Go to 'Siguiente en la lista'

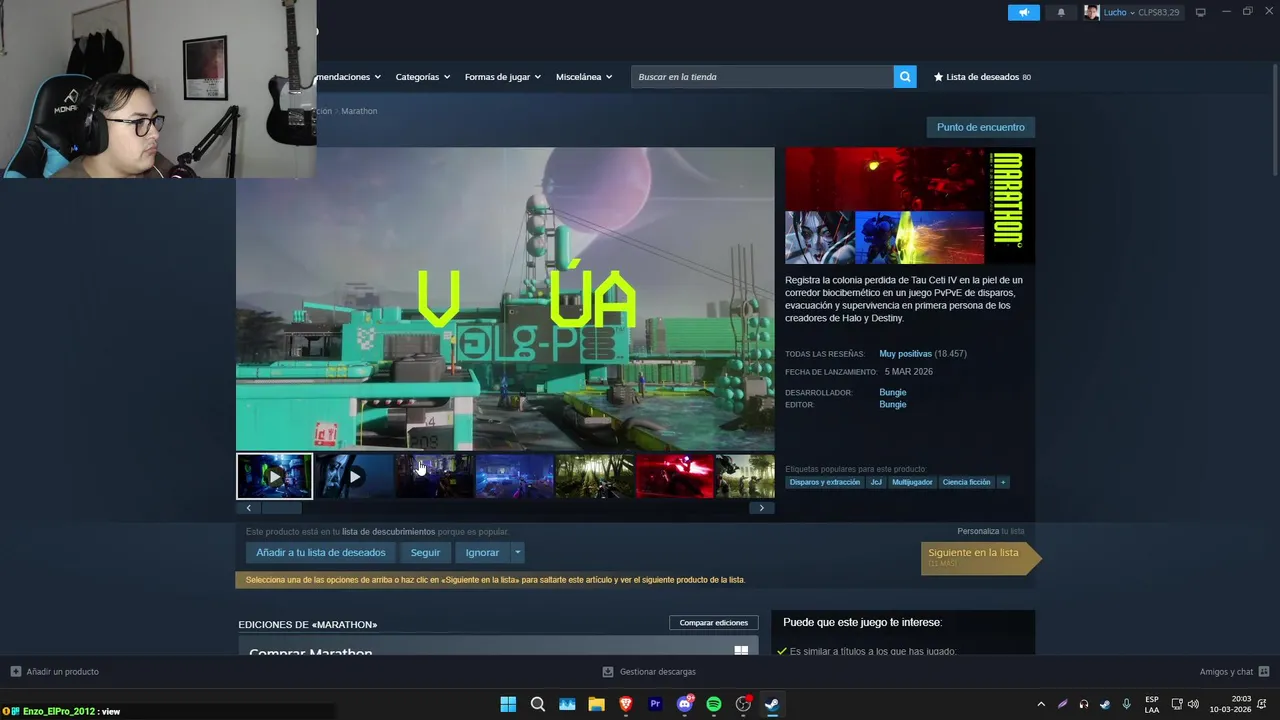[x=980, y=557]
